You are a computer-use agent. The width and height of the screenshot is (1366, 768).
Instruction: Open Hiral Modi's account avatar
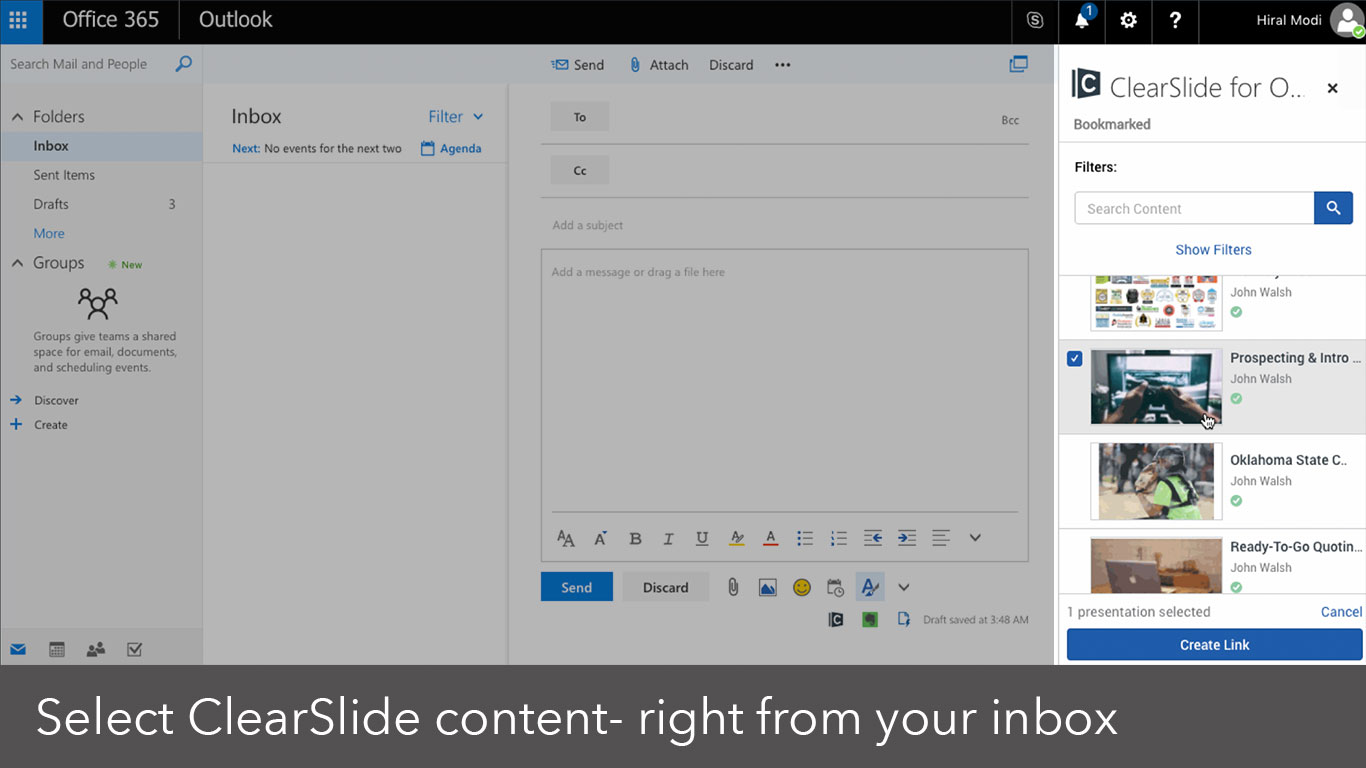[x=1346, y=21]
